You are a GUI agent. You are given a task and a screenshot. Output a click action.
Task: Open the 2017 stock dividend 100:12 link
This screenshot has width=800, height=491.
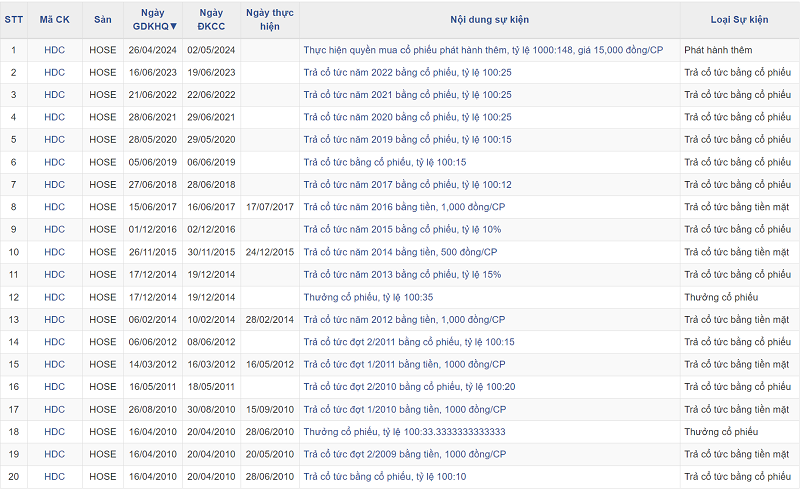407,184
